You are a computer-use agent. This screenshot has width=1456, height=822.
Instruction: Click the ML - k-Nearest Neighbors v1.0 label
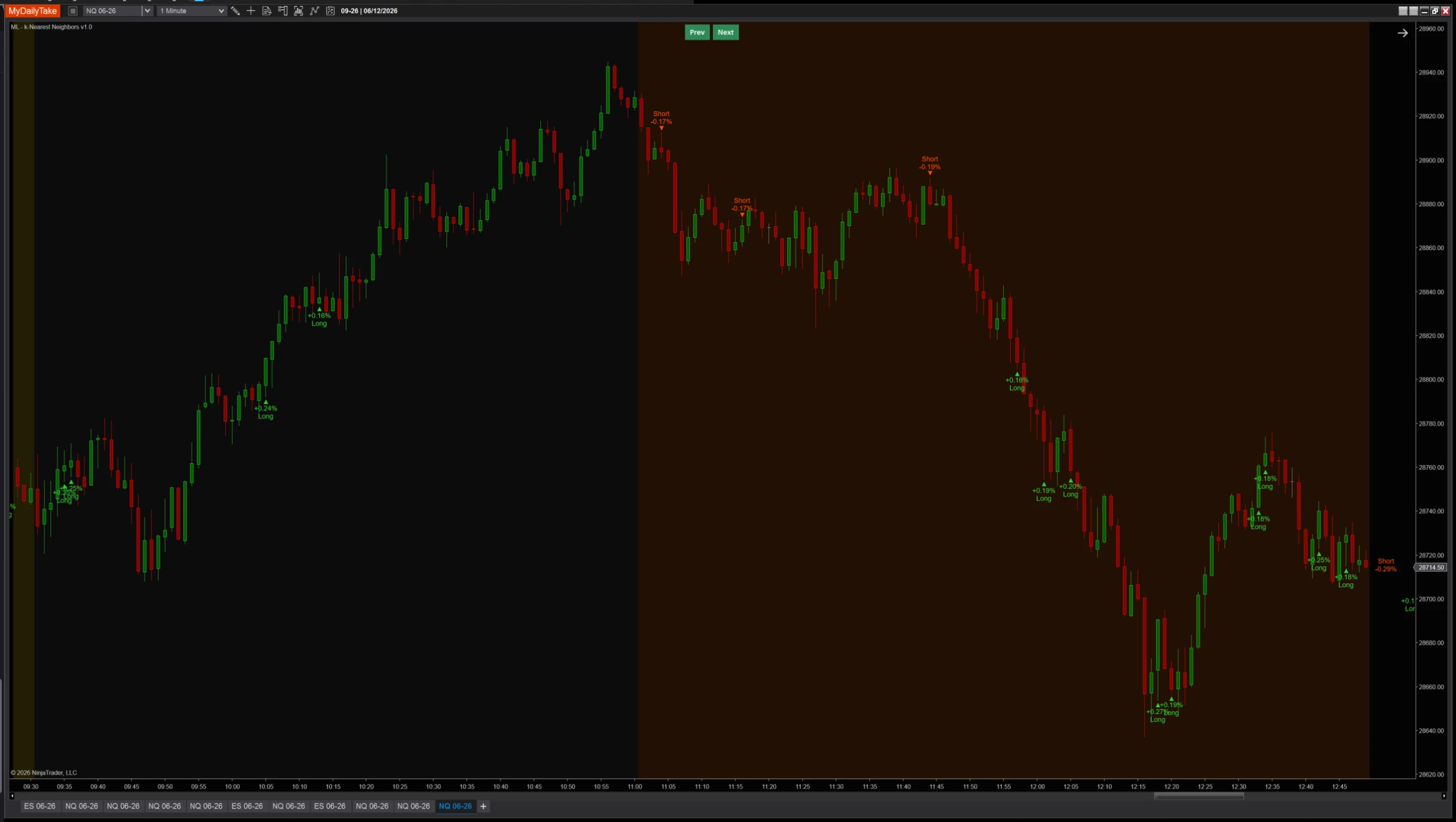[51, 27]
